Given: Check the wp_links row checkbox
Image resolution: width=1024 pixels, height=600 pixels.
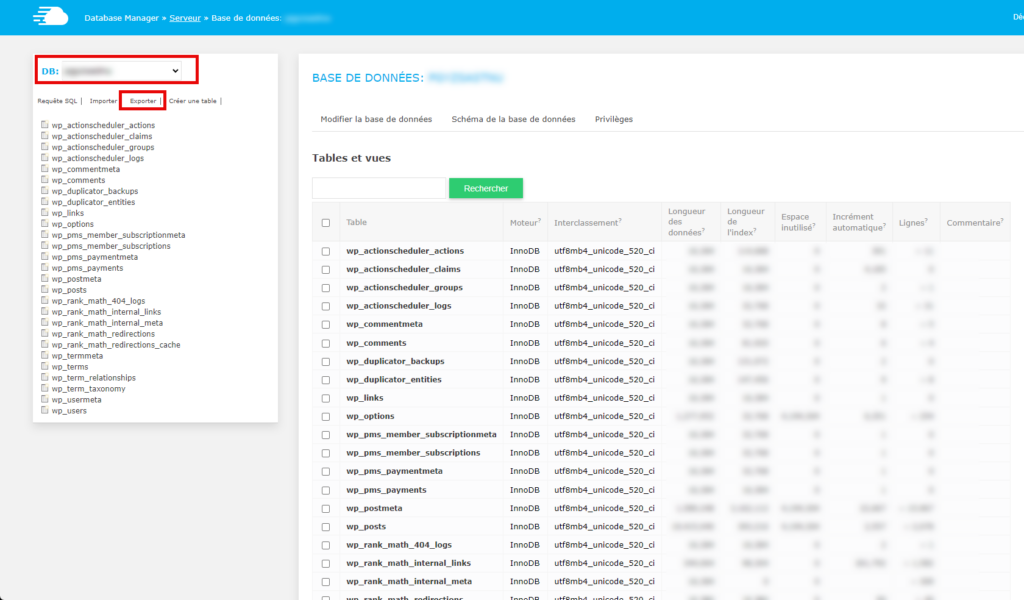Looking at the screenshot, I should pyautogui.click(x=326, y=398).
